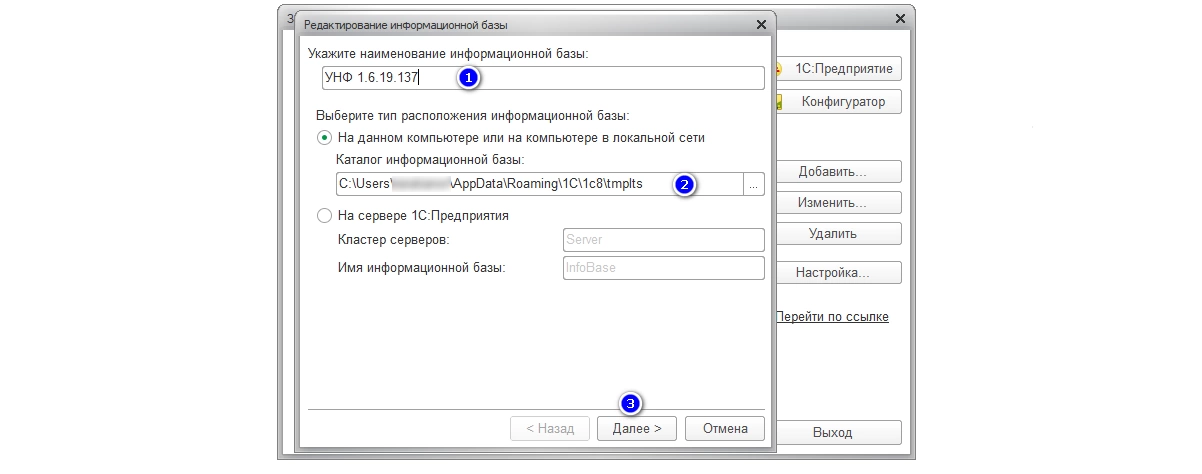Screen dimensions: 1202x474
Task: Follow 'Перейти по ссылке' link
Action: pos(832,317)
